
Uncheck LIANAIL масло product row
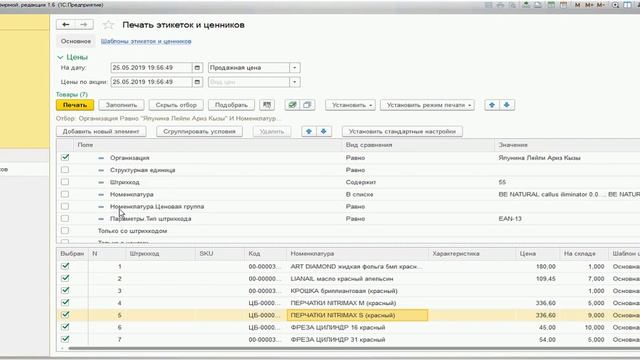pos(65,278)
